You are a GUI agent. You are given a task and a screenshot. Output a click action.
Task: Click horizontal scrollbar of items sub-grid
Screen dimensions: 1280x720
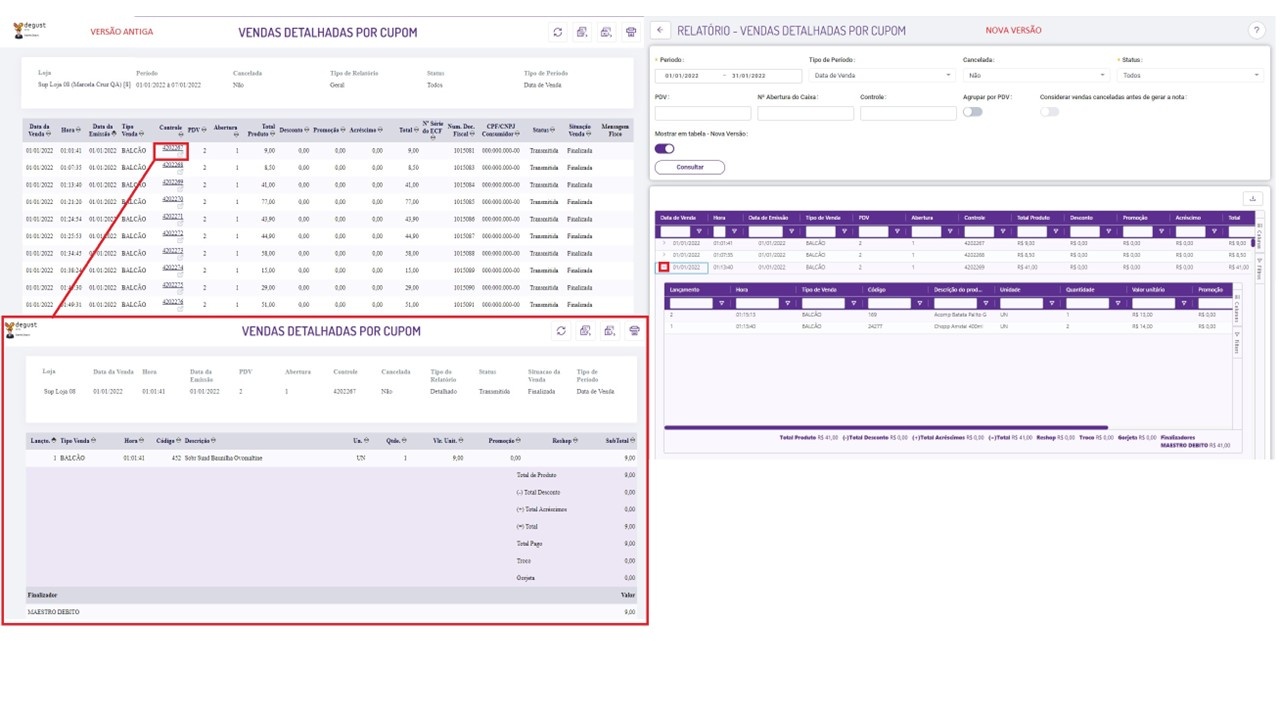click(886, 427)
